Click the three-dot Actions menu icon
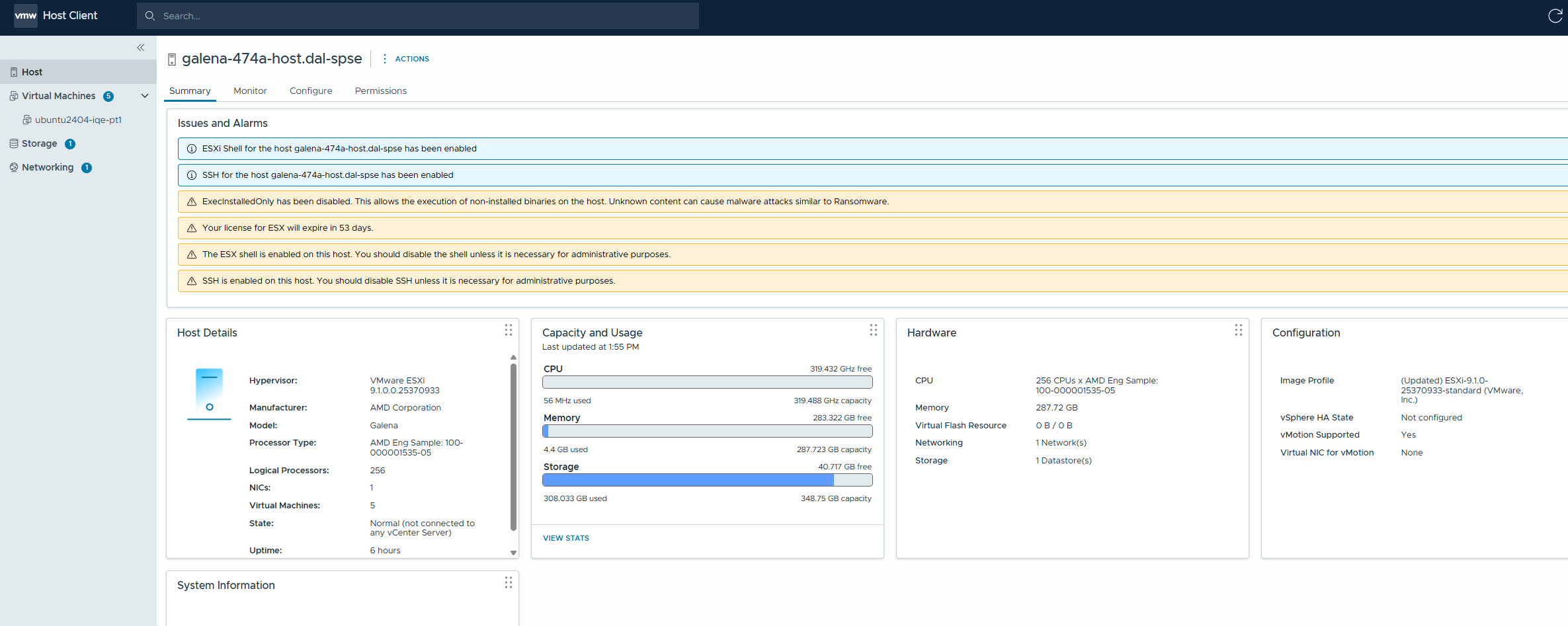Screen dimensions: 1568x626 coord(384,59)
